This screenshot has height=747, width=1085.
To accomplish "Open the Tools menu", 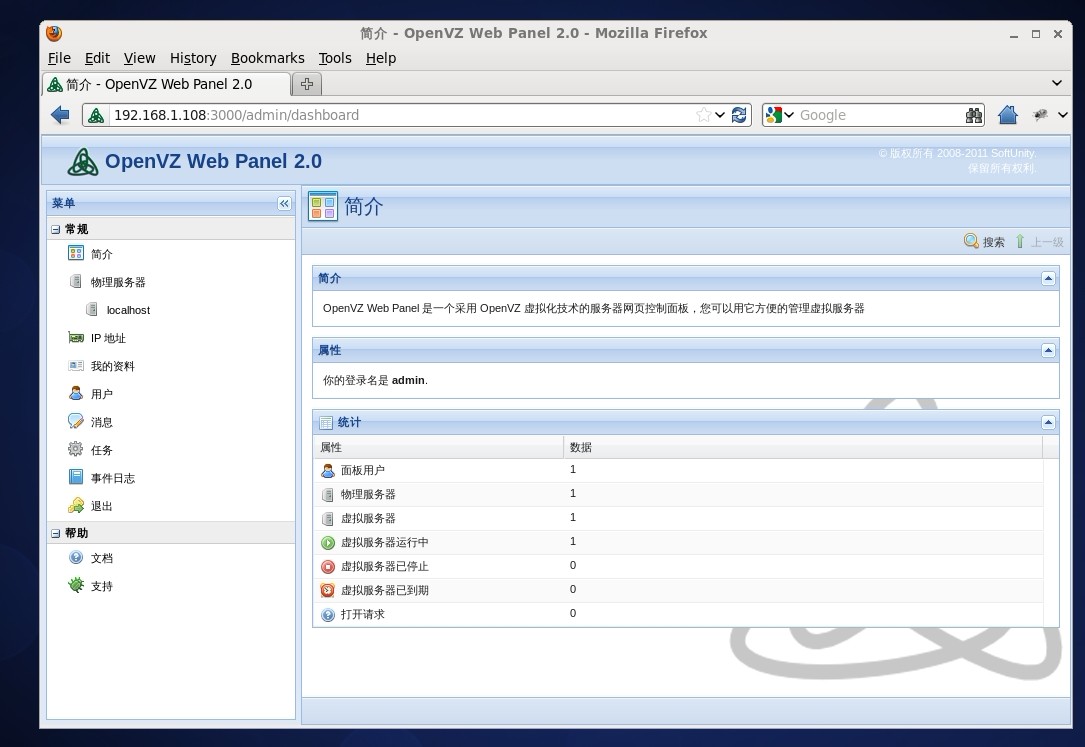I will click(335, 58).
